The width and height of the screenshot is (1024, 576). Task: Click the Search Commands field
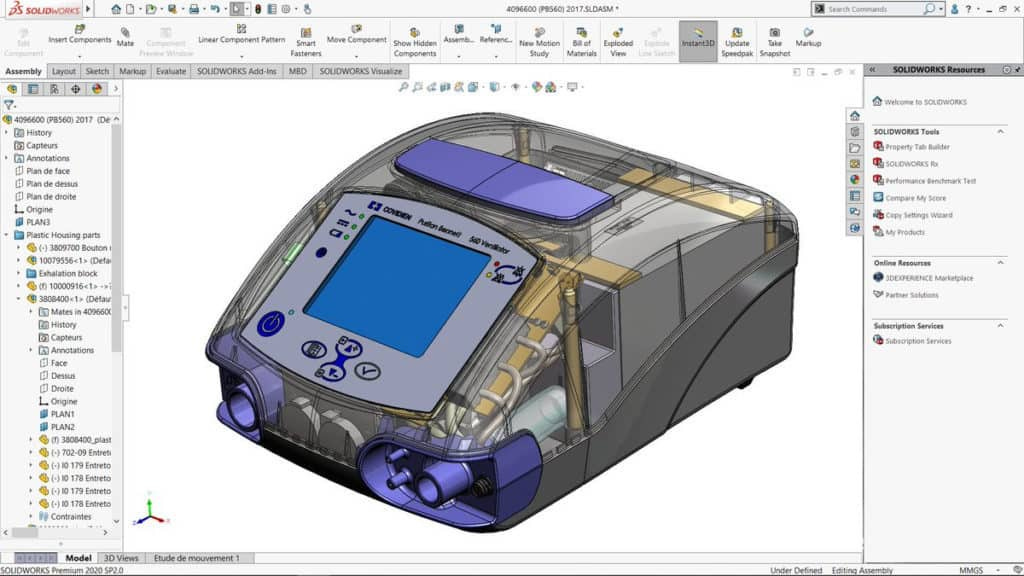click(872, 9)
